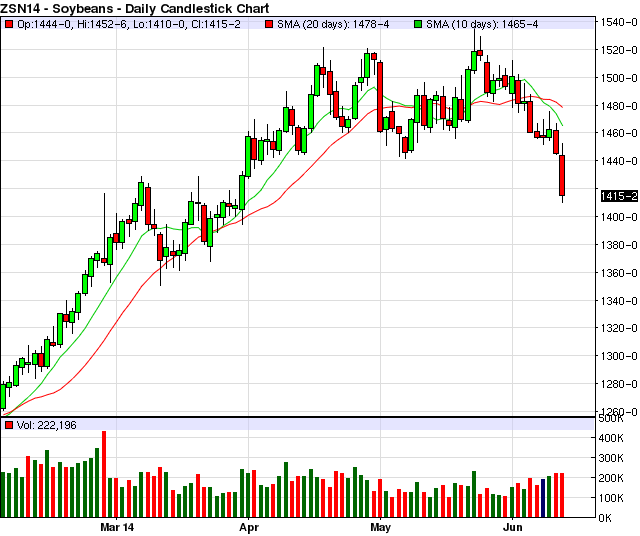Click the '1540-0' price axis label
Screen dimensions: 640x536
pyautogui.click(x=619, y=22)
